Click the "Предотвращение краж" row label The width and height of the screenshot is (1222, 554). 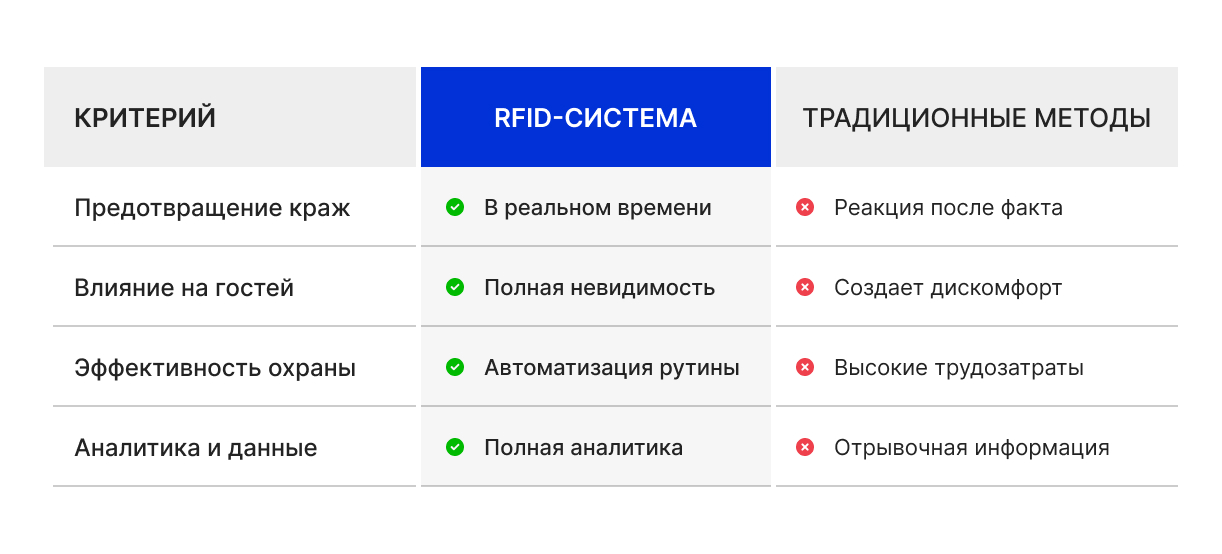[212, 208]
